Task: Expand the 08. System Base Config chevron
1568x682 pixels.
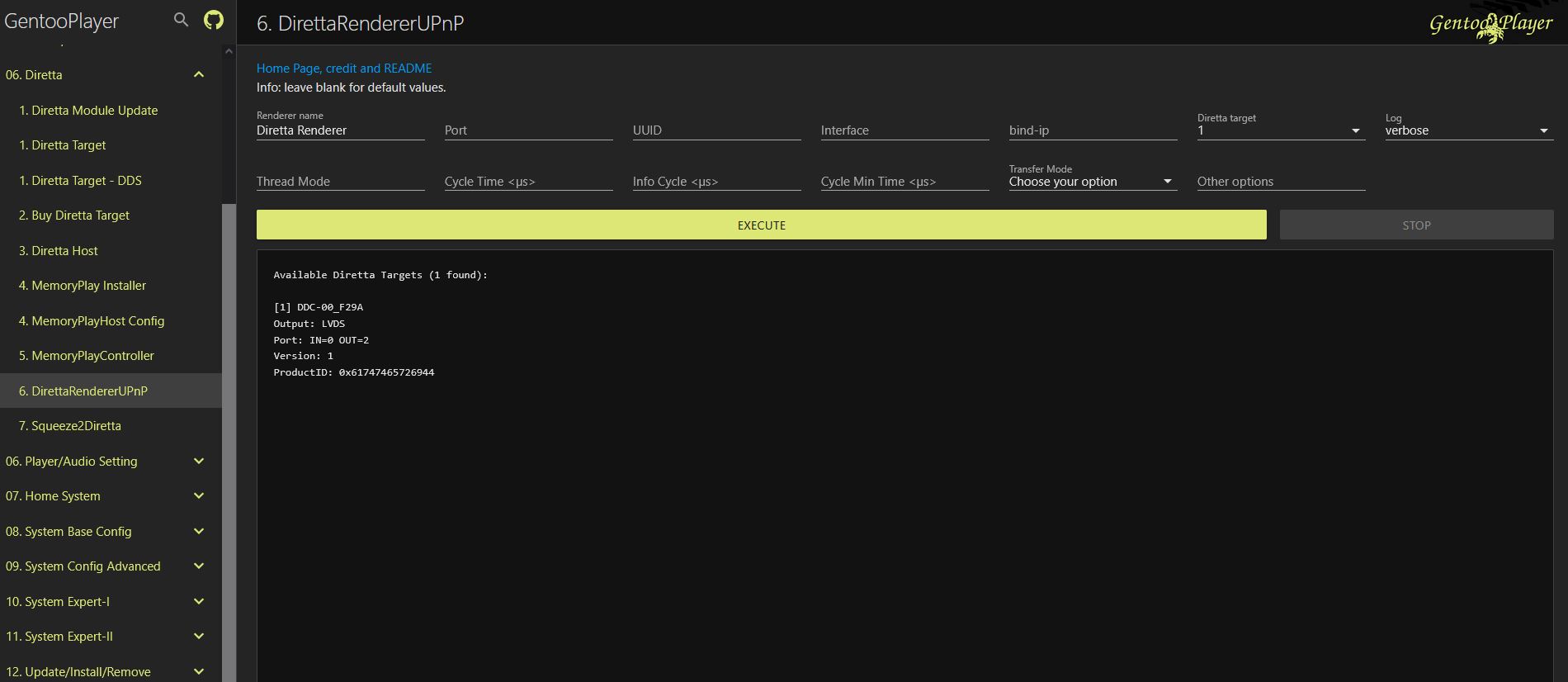Action: coord(199,532)
